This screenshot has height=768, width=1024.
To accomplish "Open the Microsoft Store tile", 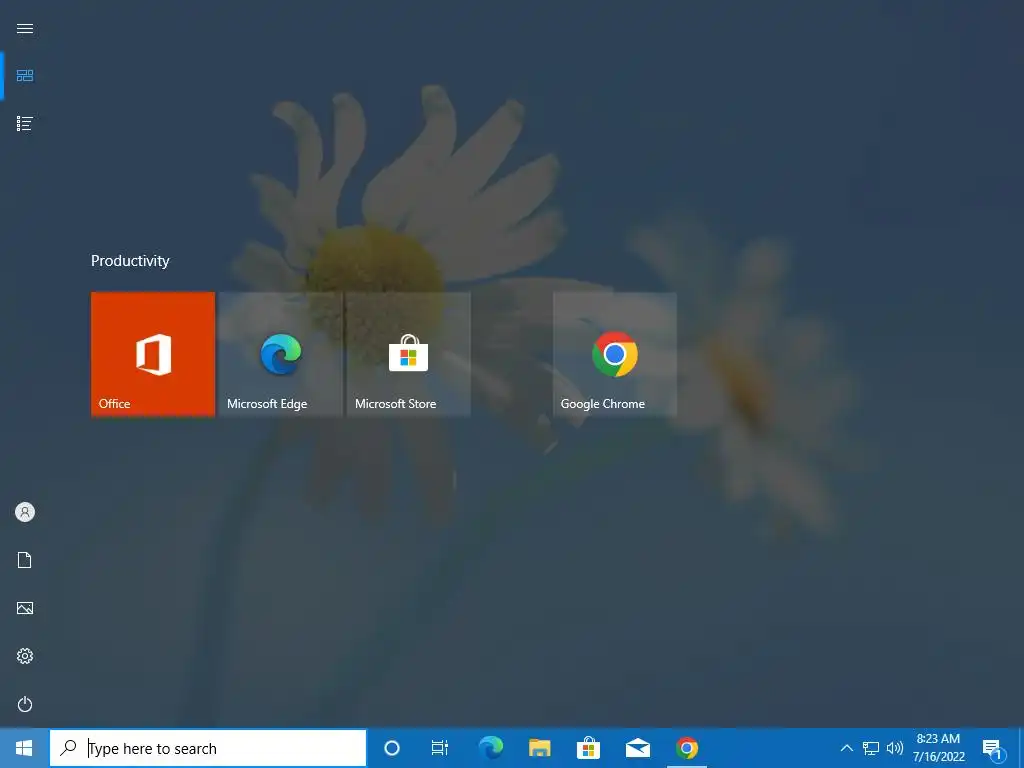I will 409,354.
